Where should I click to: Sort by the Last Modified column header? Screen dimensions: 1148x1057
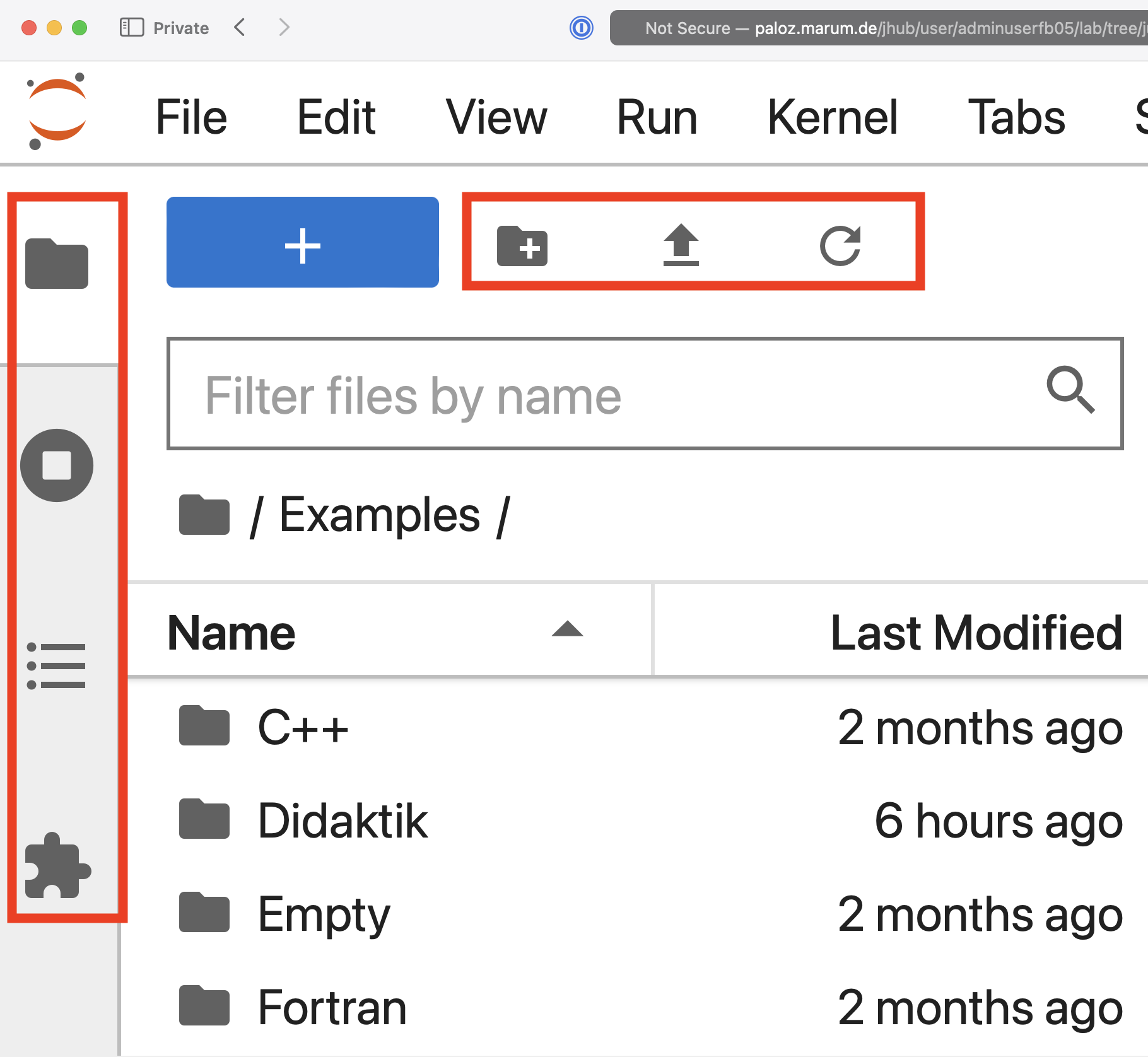point(902,631)
